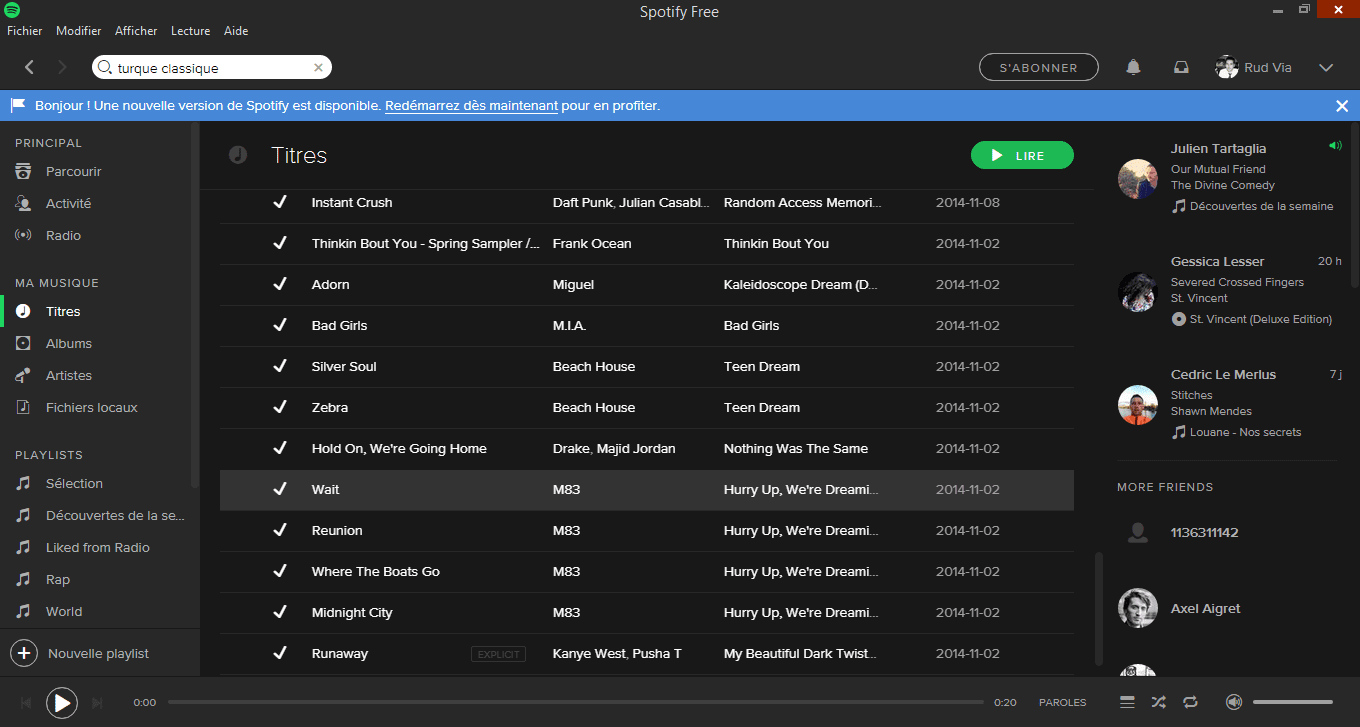Open Activité in the sidebar

[68, 203]
